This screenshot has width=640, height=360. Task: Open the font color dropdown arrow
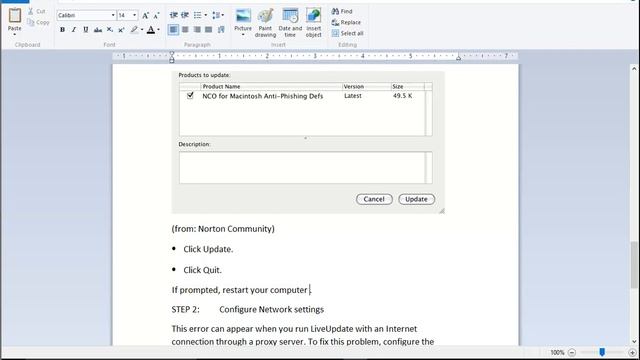coord(158,29)
